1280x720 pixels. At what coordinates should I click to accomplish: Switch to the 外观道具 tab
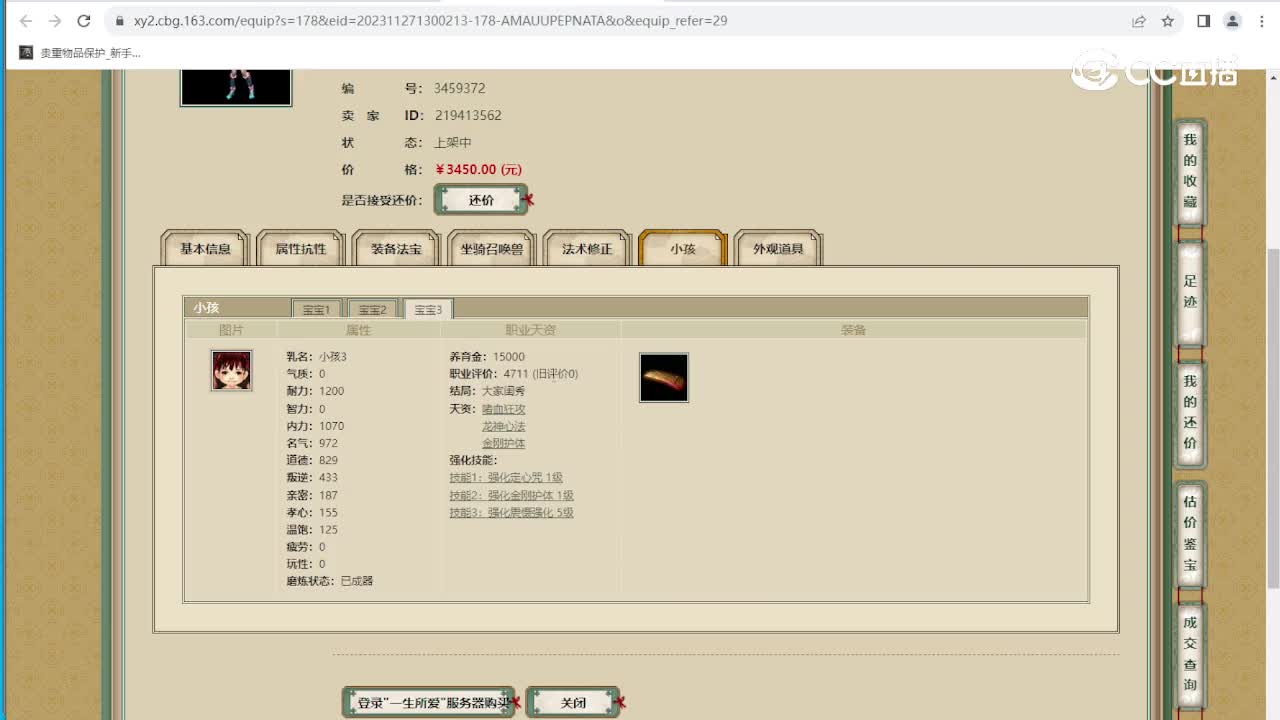778,249
